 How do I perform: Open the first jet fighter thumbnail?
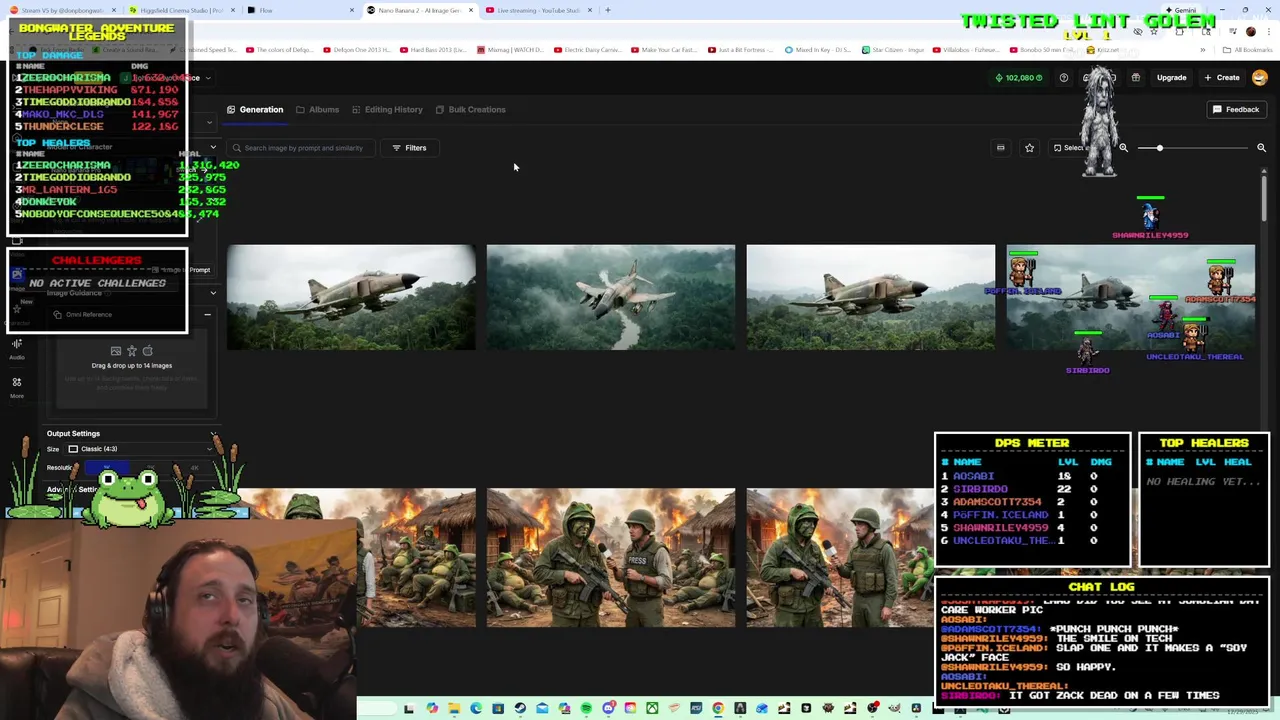351,297
